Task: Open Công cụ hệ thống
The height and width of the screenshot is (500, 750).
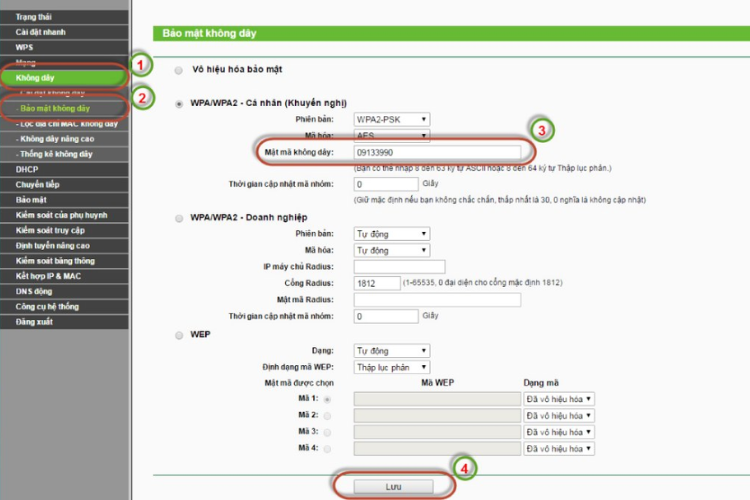Action: coord(64,307)
